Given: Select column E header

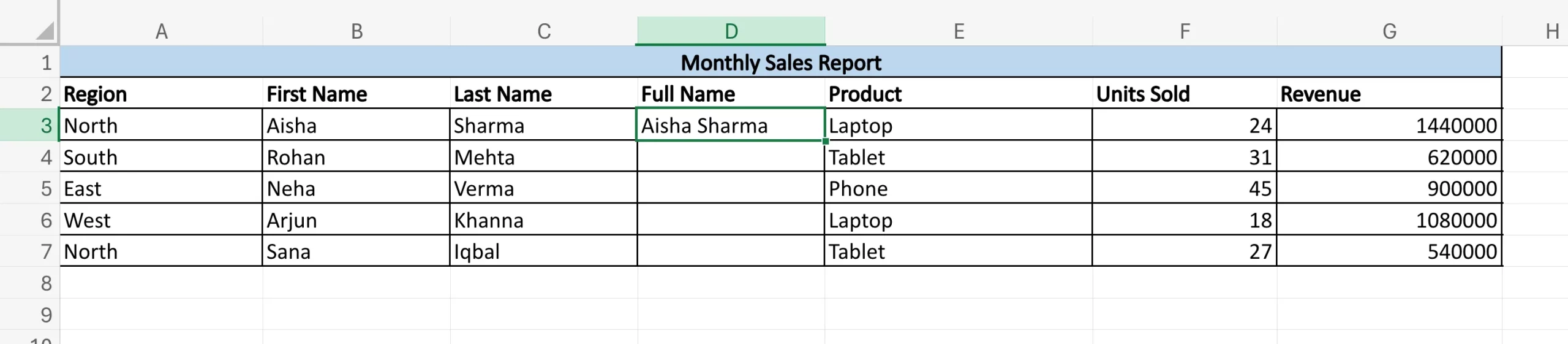Looking at the screenshot, I should click(959, 31).
